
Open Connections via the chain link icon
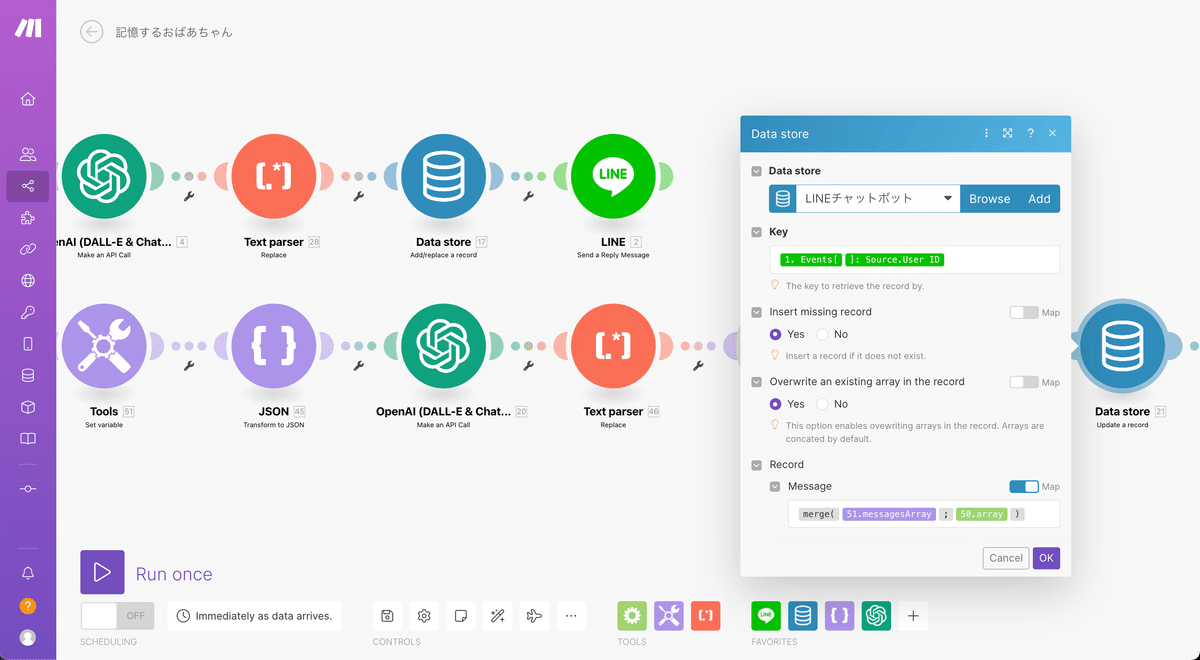28,249
